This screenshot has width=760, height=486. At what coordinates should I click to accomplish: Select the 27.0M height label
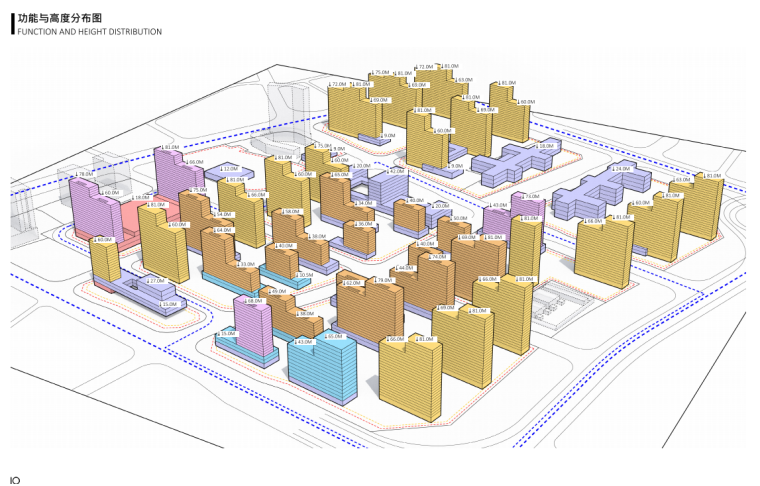155,282
